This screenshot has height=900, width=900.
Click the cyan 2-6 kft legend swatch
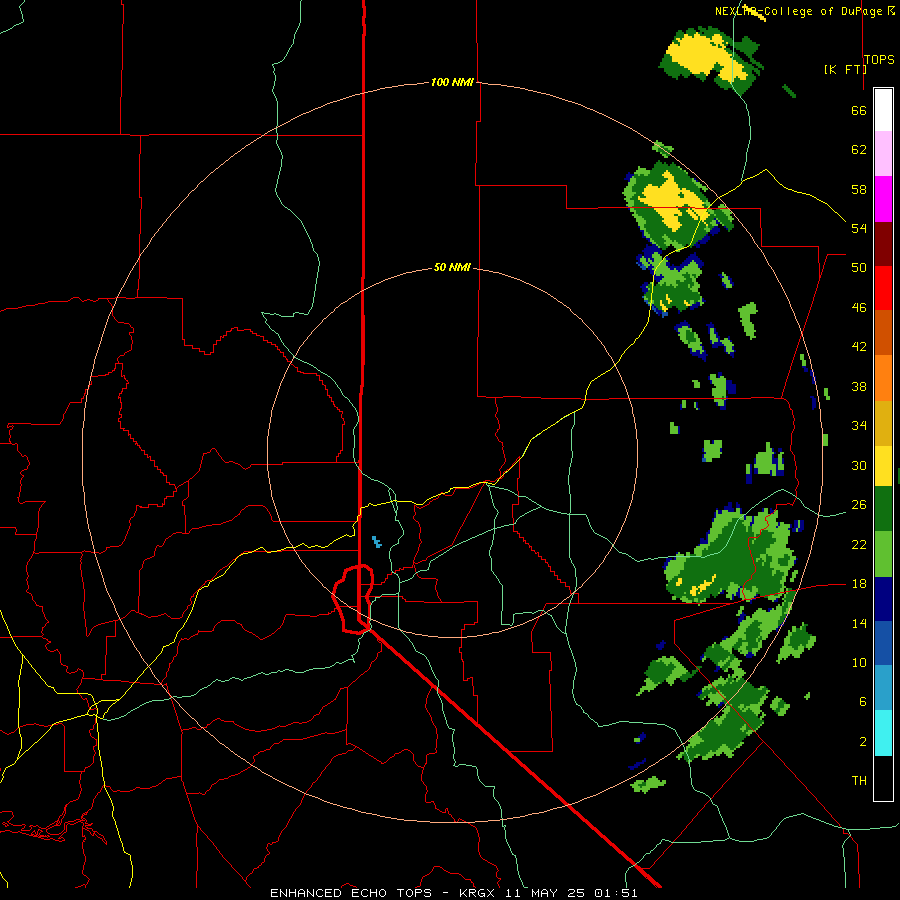883,733
